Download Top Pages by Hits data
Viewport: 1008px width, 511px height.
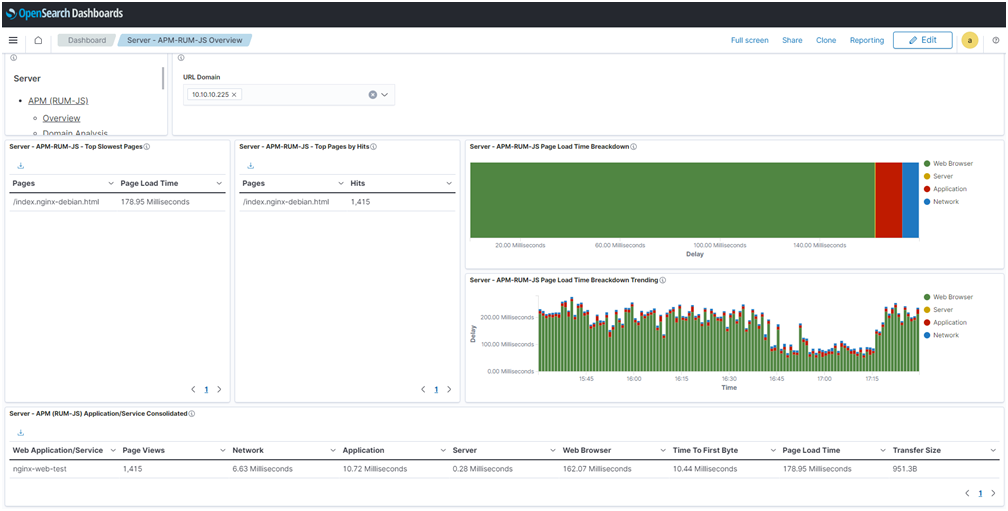coord(251,166)
